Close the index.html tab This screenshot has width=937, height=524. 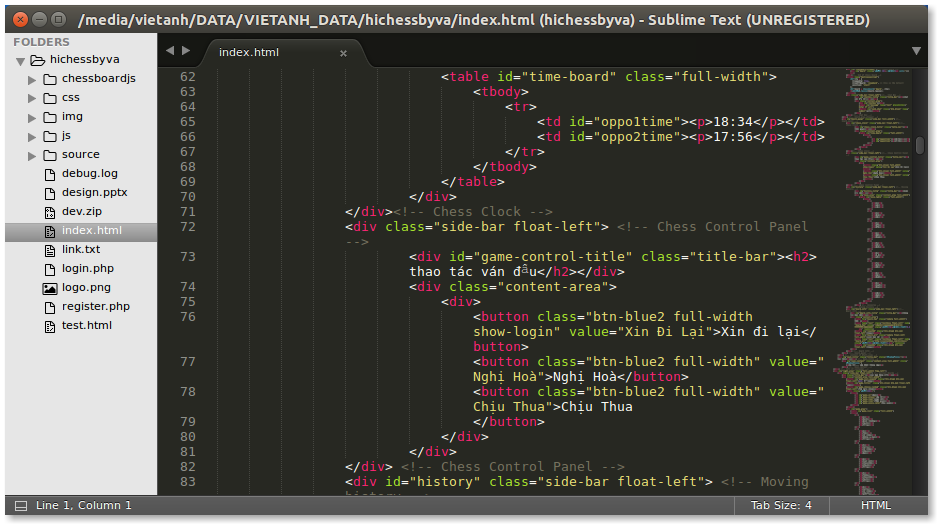click(343, 53)
